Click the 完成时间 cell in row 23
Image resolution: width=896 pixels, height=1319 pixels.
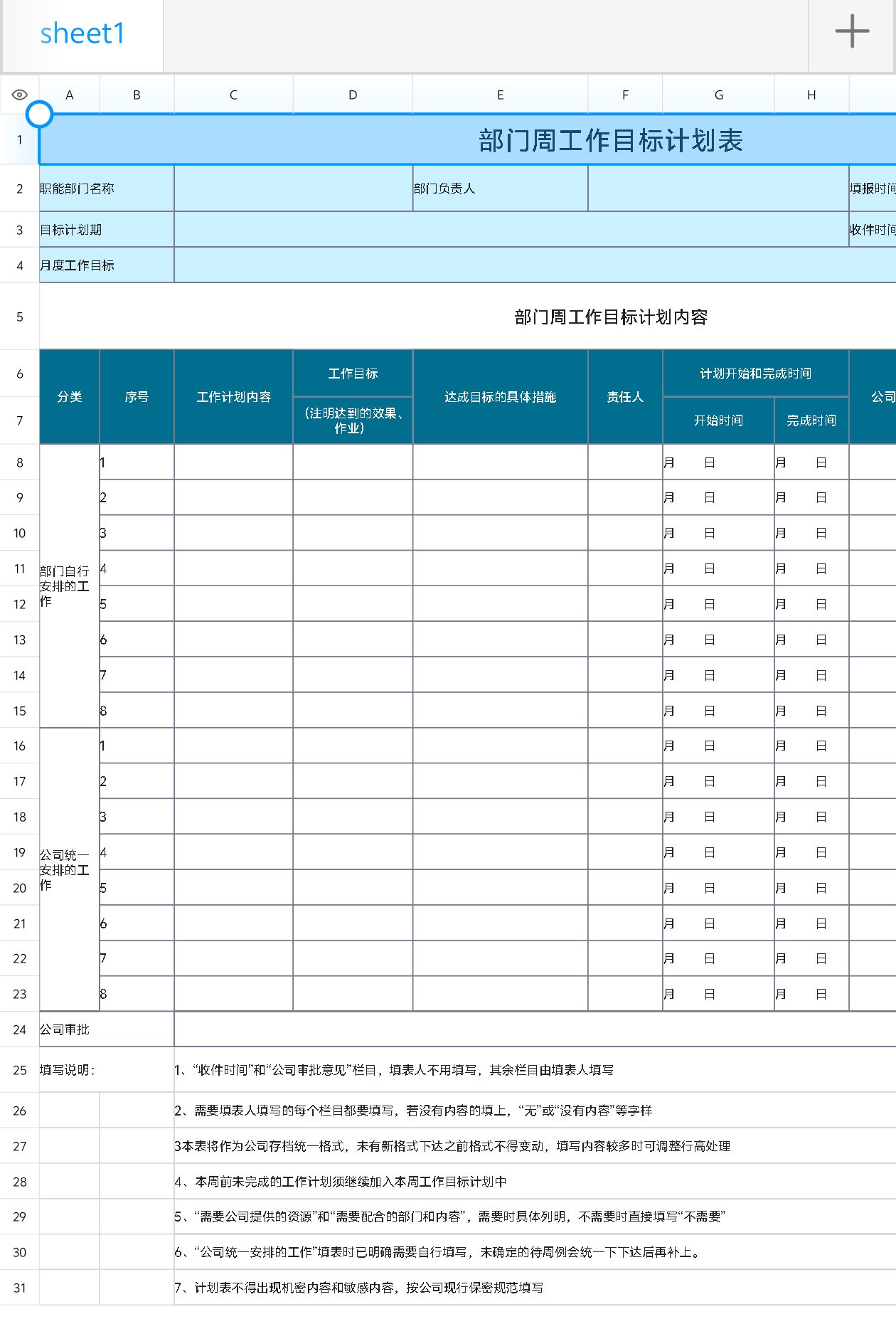(811, 994)
